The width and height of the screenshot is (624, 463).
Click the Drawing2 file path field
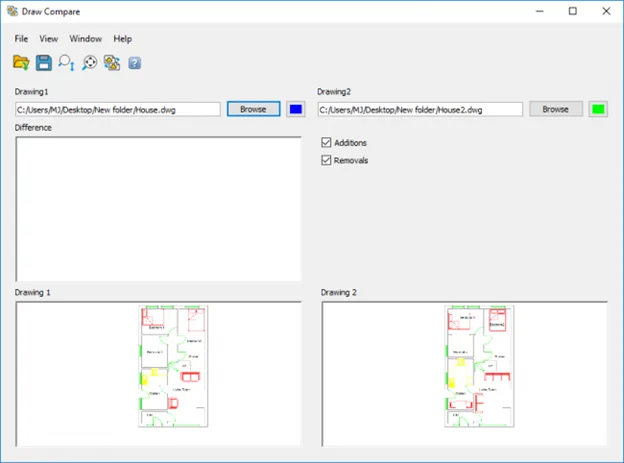(x=420, y=109)
